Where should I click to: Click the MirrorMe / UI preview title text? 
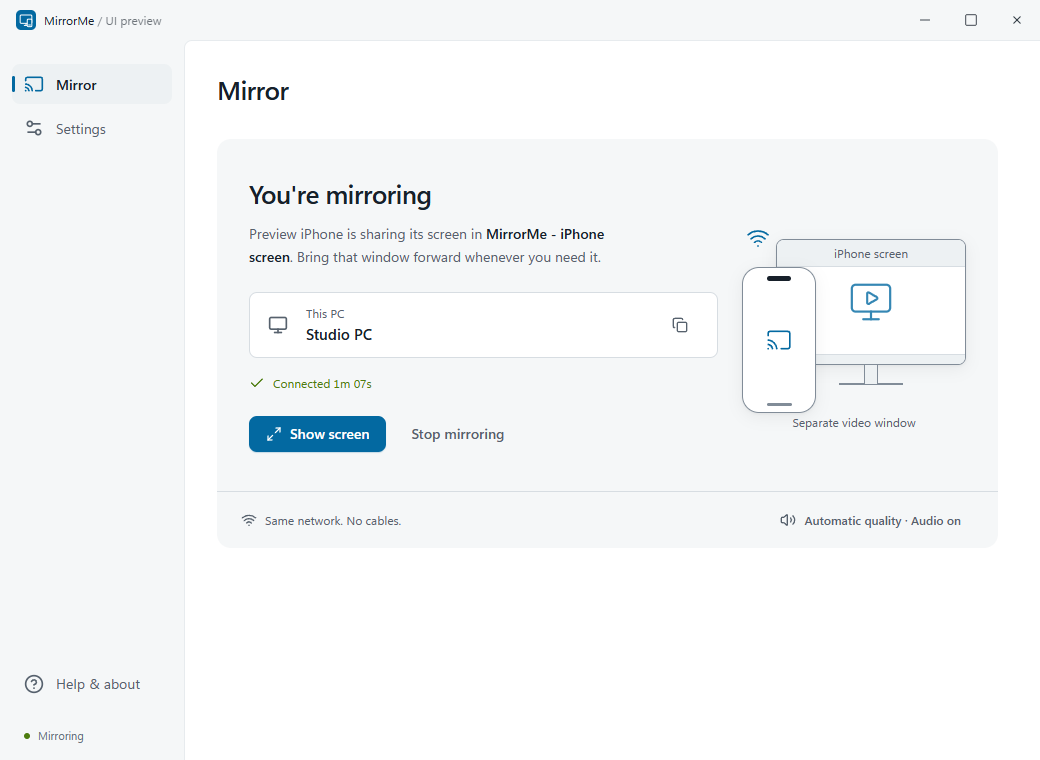click(x=103, y=21)
